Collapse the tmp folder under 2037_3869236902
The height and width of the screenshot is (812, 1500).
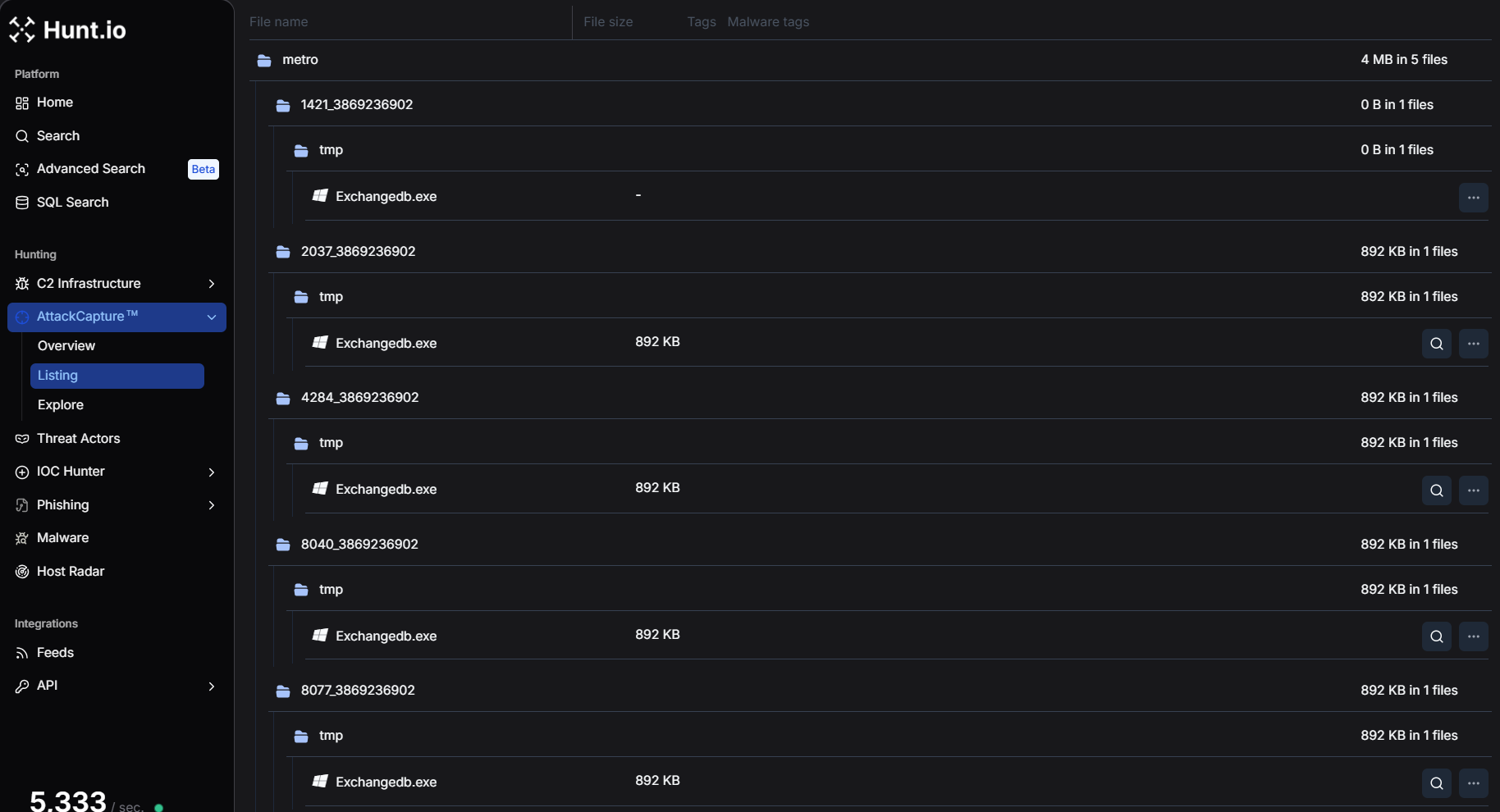pyautogui.click(x=889, y=296)
